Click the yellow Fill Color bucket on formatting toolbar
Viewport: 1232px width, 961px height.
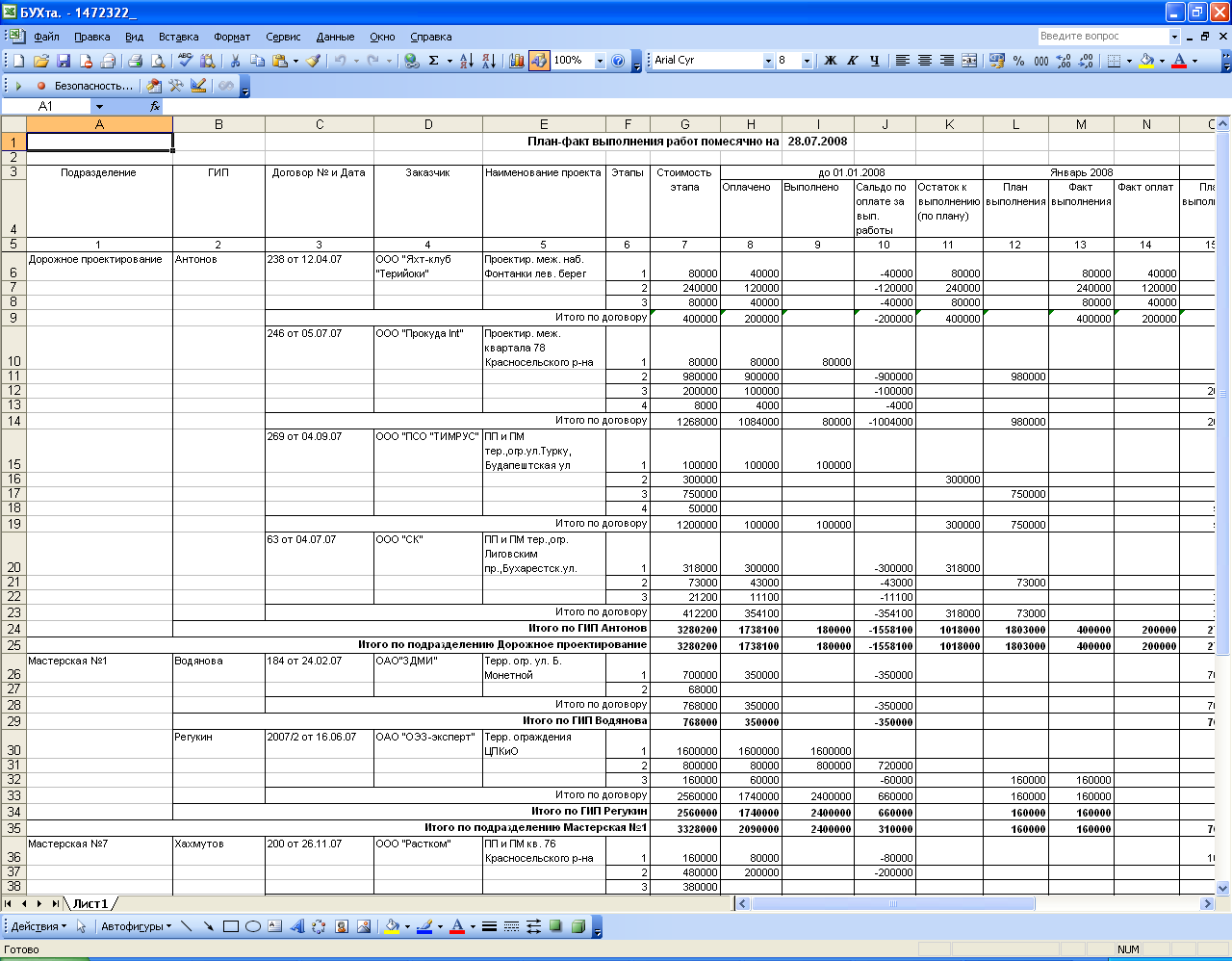point(1146,61)
